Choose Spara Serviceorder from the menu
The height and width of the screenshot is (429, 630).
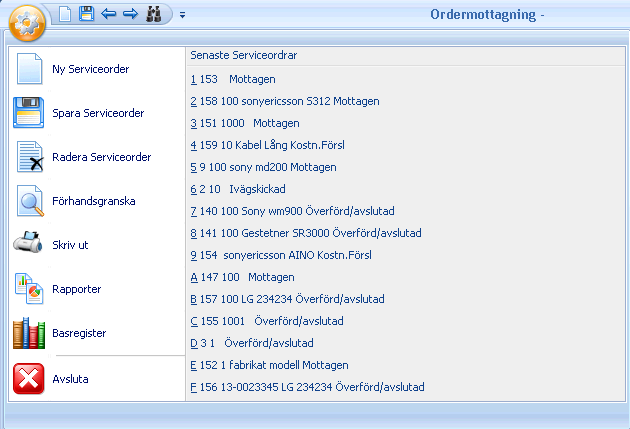tap(98, 113)
